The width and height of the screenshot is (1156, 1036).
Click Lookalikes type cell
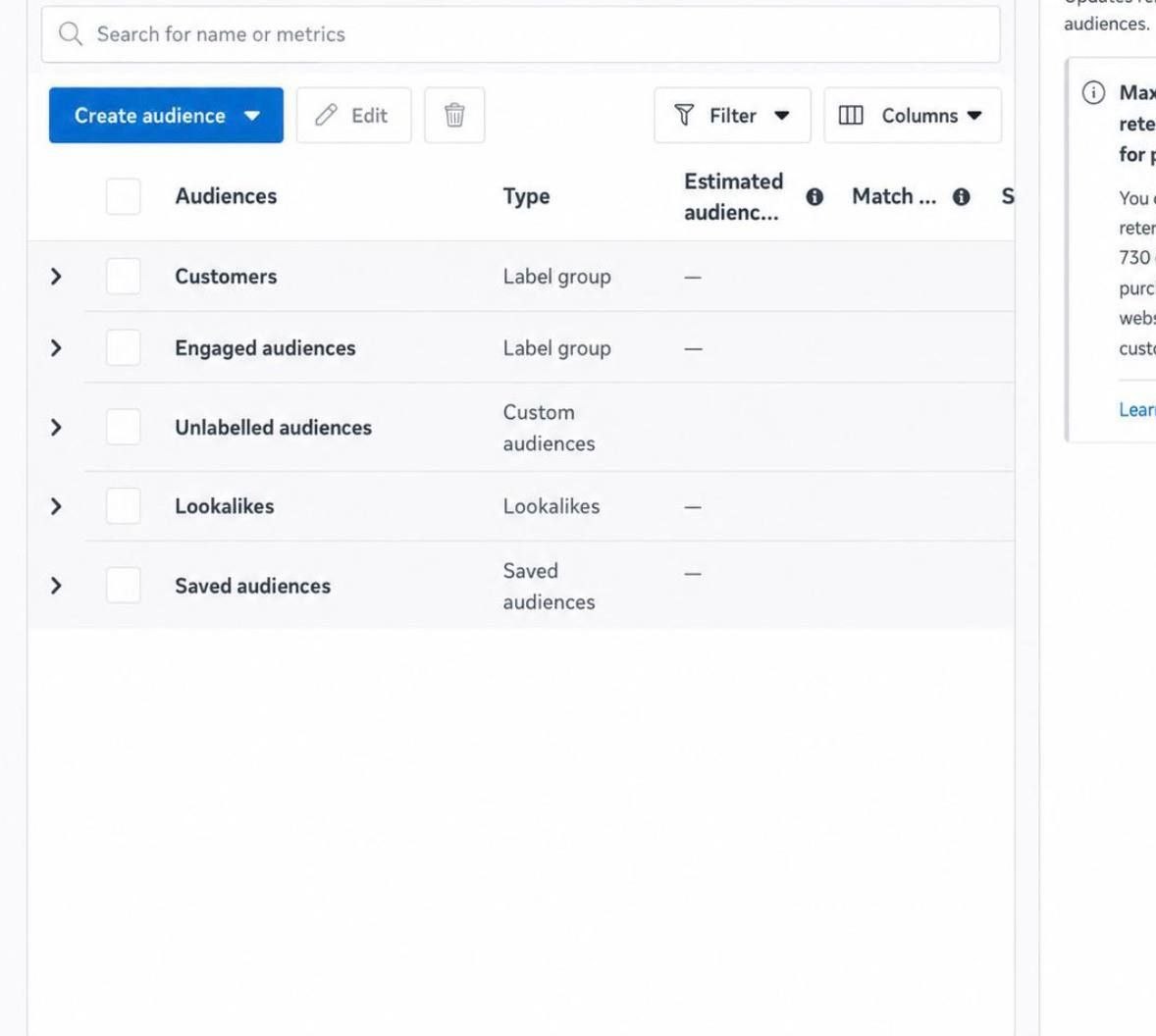[x=551, y=506]
